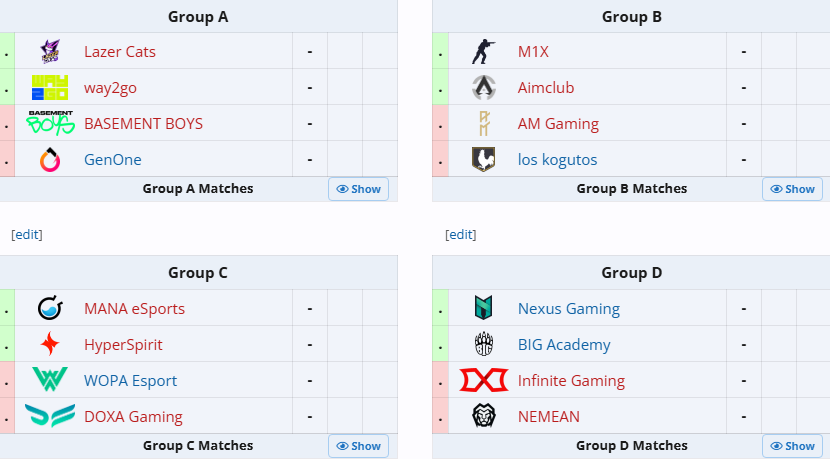Click the BIG Academy team logo

[x=484, y=345]
